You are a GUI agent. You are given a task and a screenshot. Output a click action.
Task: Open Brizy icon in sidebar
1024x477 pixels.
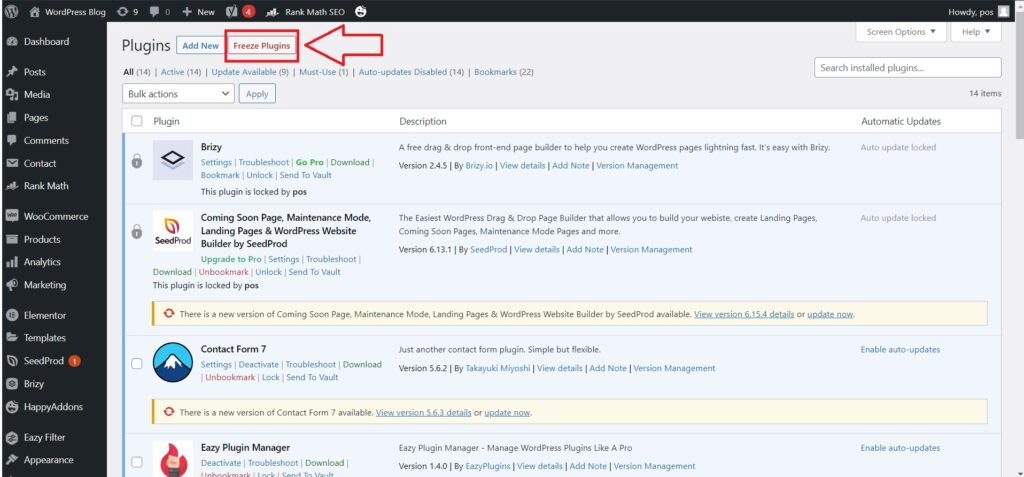pos(12,384)
